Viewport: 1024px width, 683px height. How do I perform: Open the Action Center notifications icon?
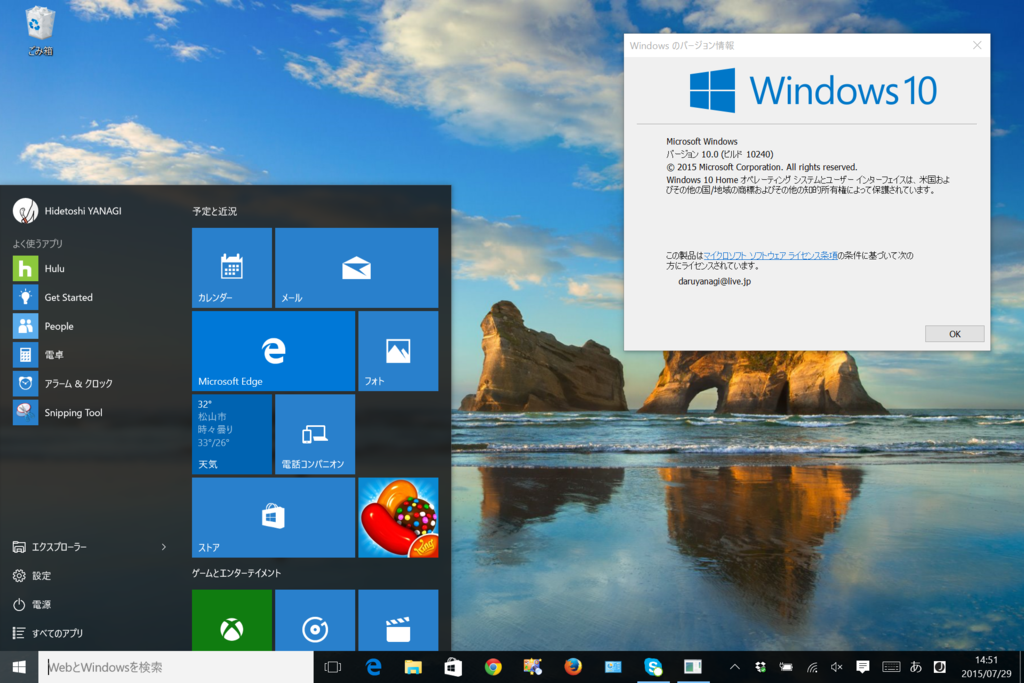(x=863, y=667)
